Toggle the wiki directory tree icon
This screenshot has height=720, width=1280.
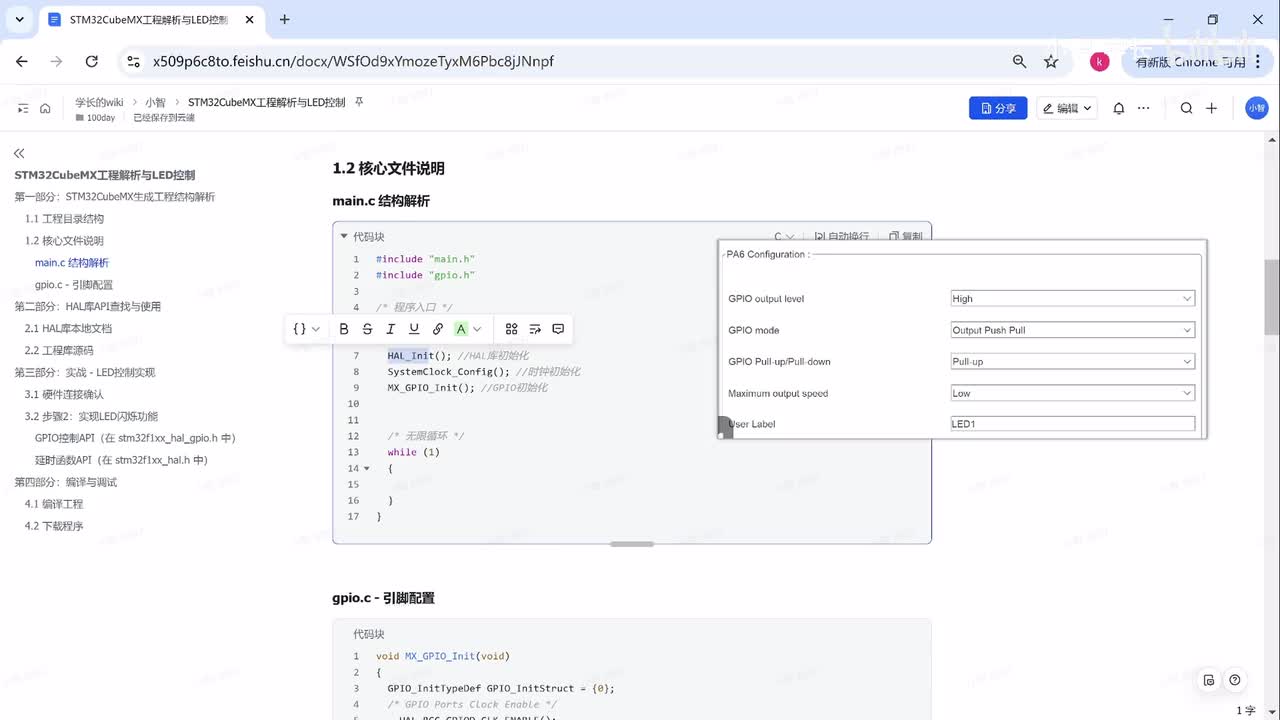click(24, 108)
